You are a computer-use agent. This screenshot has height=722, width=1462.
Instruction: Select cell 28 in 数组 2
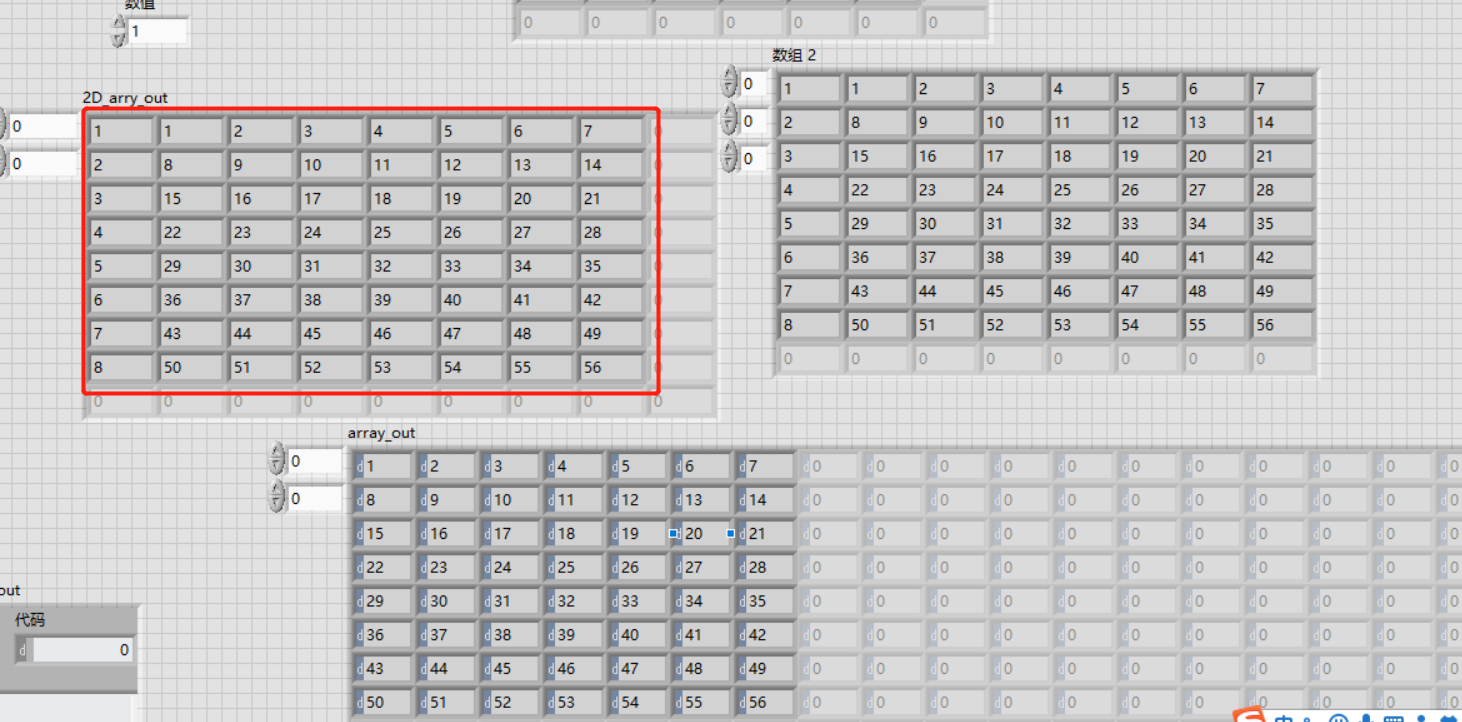(1282, 190)
